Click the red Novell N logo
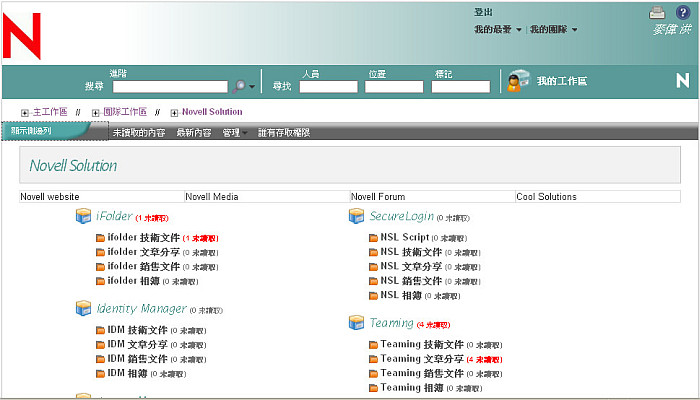Screen dimensions: 700x400 (x=22, y=36)
